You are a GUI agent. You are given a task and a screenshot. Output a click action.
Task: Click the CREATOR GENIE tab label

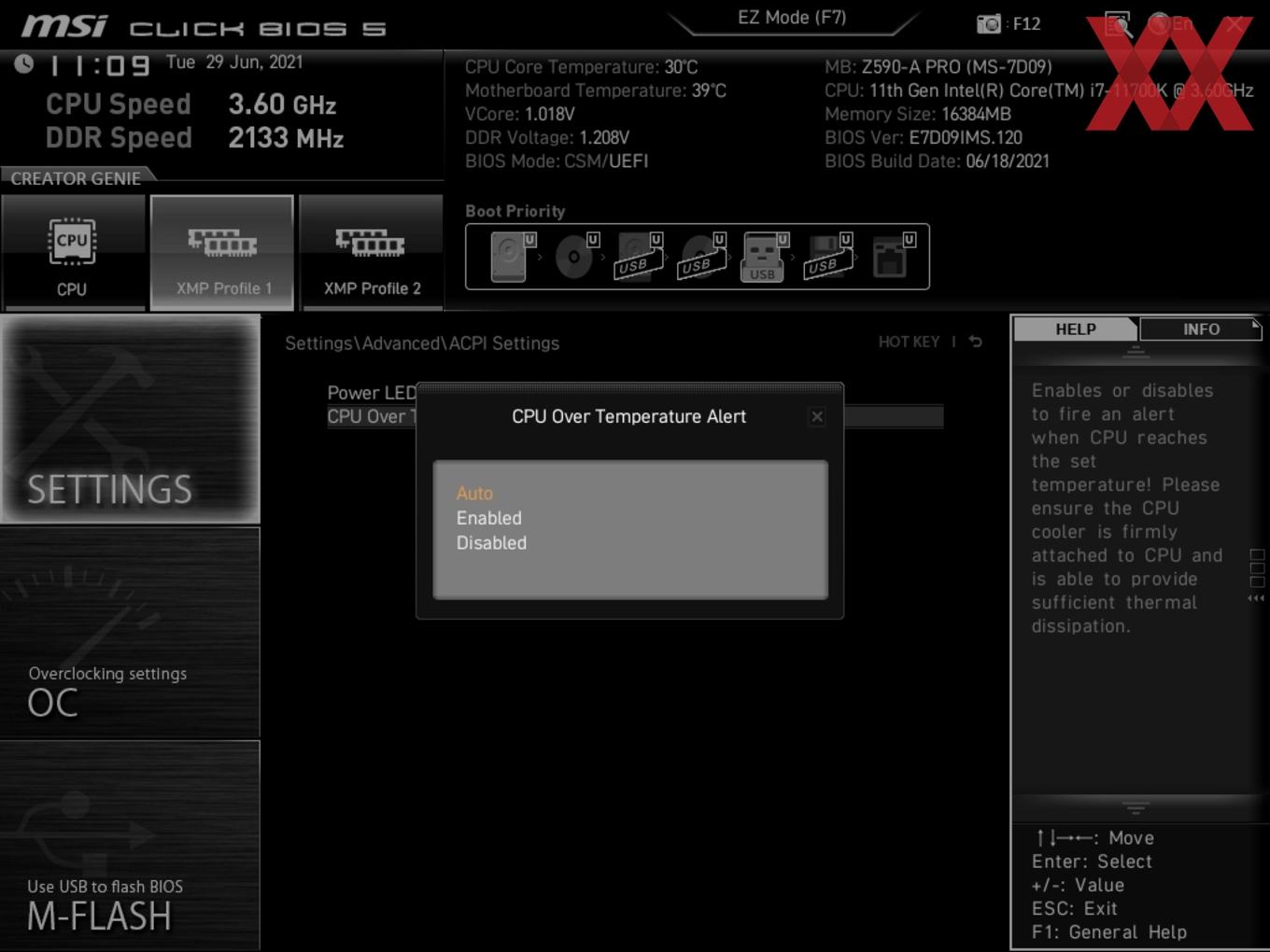[77, 178]
